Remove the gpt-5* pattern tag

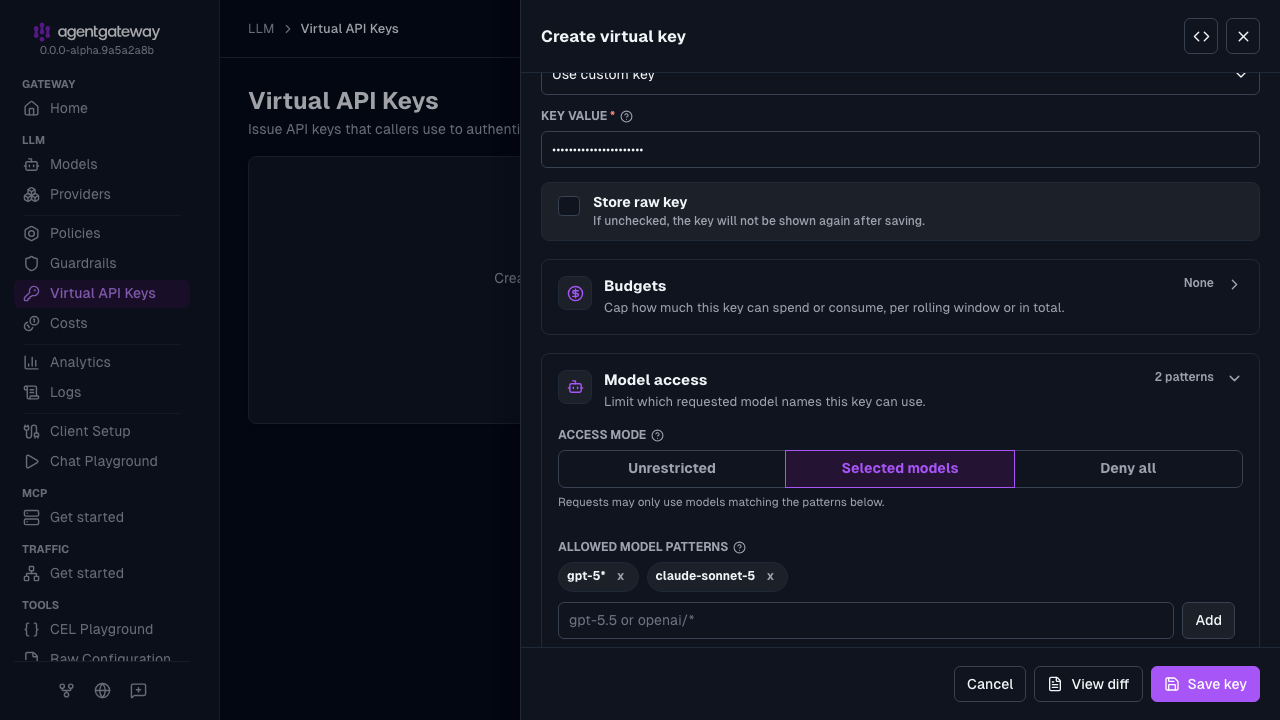click(x=620, y=577)
